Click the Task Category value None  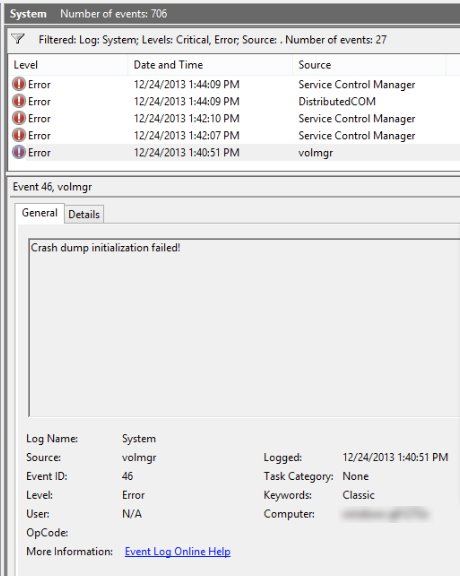[355, 476]
